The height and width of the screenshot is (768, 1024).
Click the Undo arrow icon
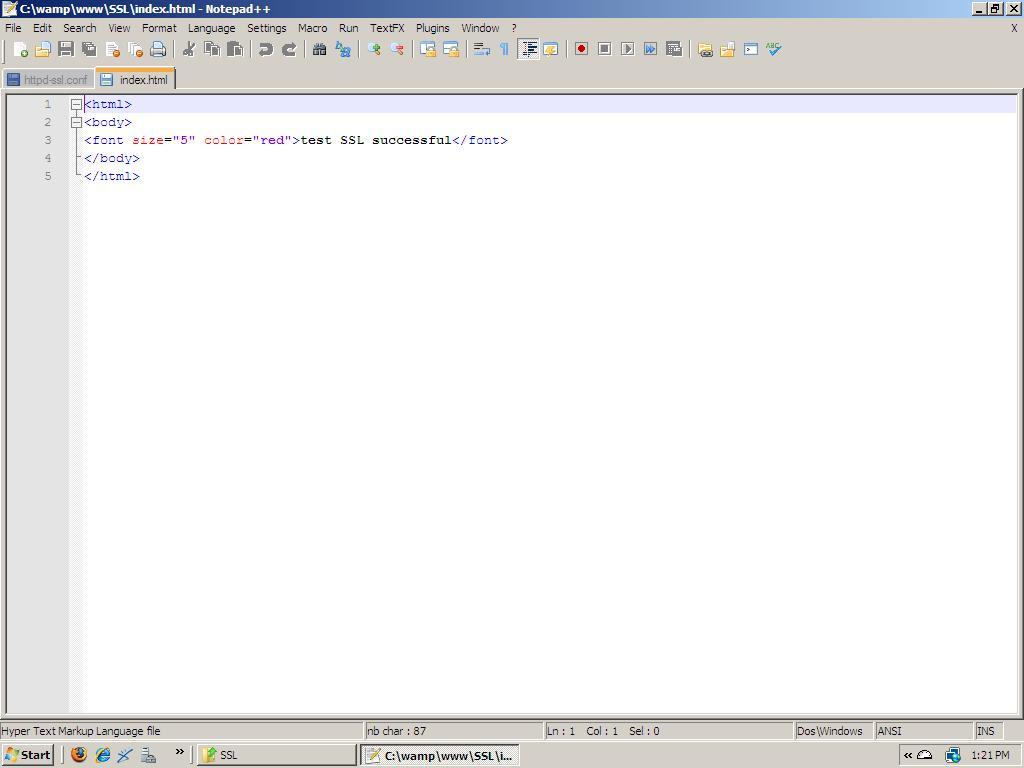[266, 49]
